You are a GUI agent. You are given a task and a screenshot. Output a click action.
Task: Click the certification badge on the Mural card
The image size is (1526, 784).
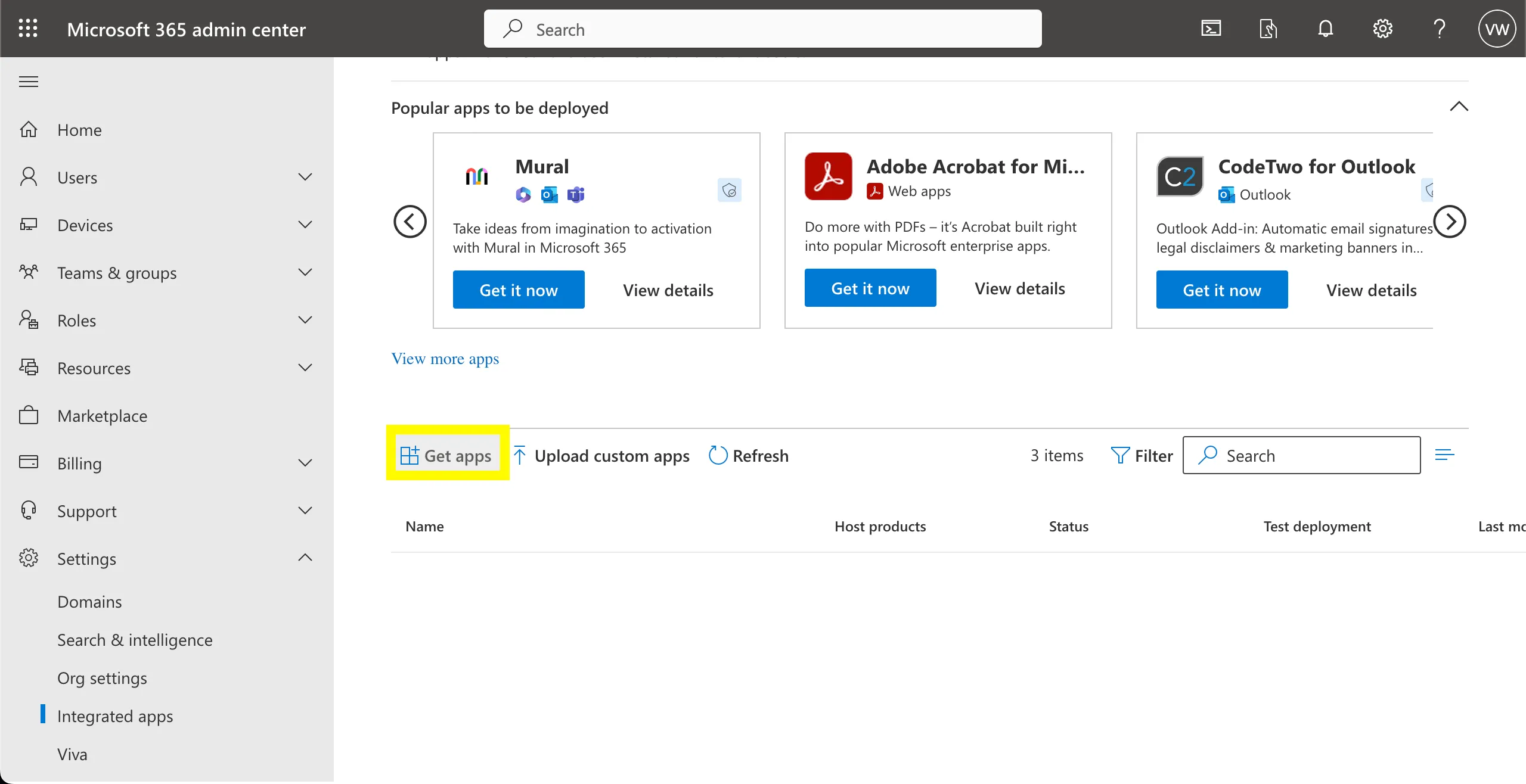coord(730,190)
